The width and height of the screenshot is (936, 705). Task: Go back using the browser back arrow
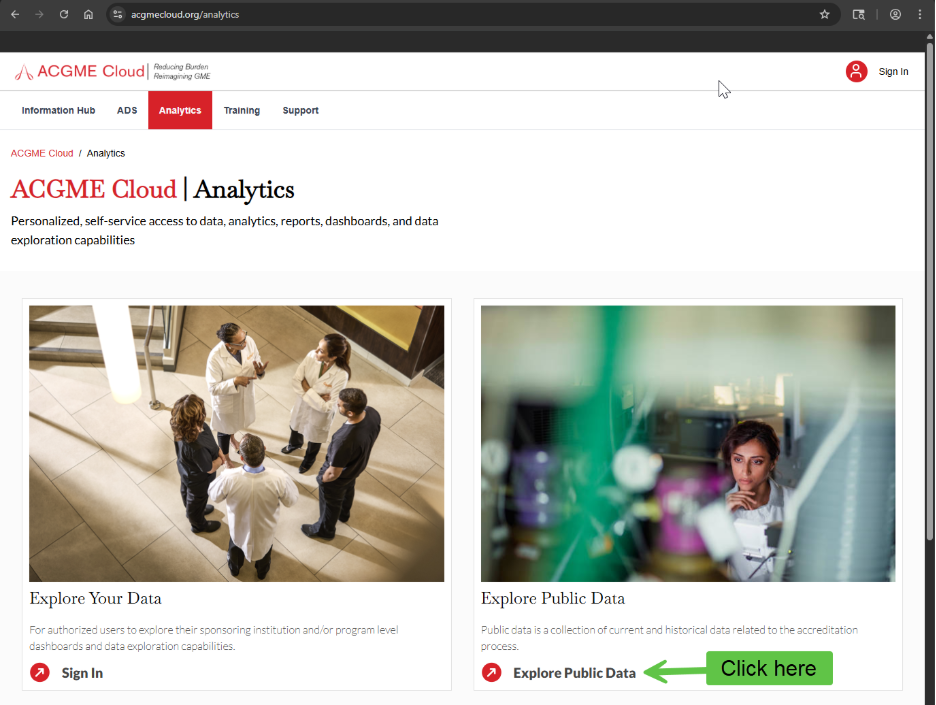(16, 14)
